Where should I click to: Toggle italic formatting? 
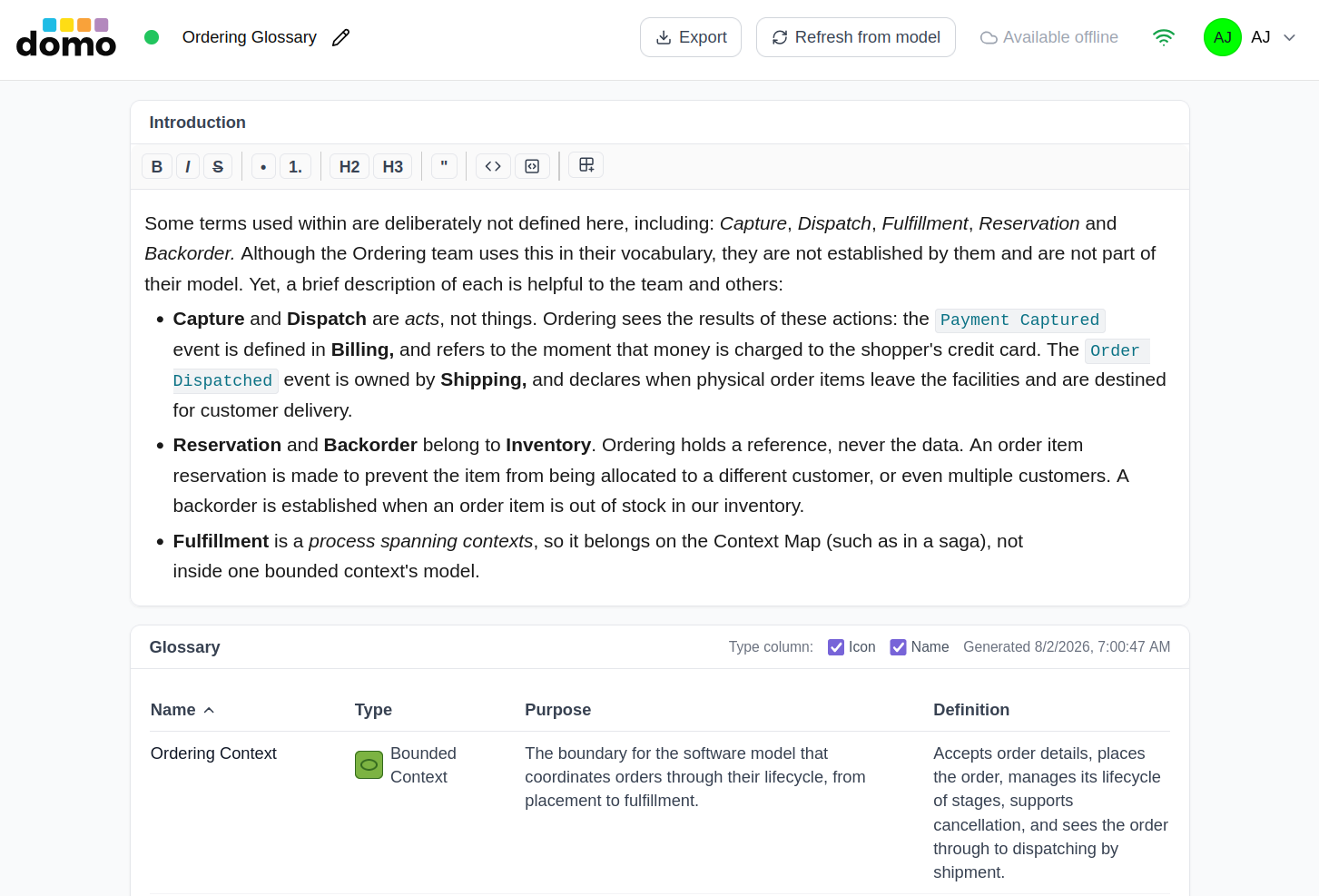[x=188, y=166]
